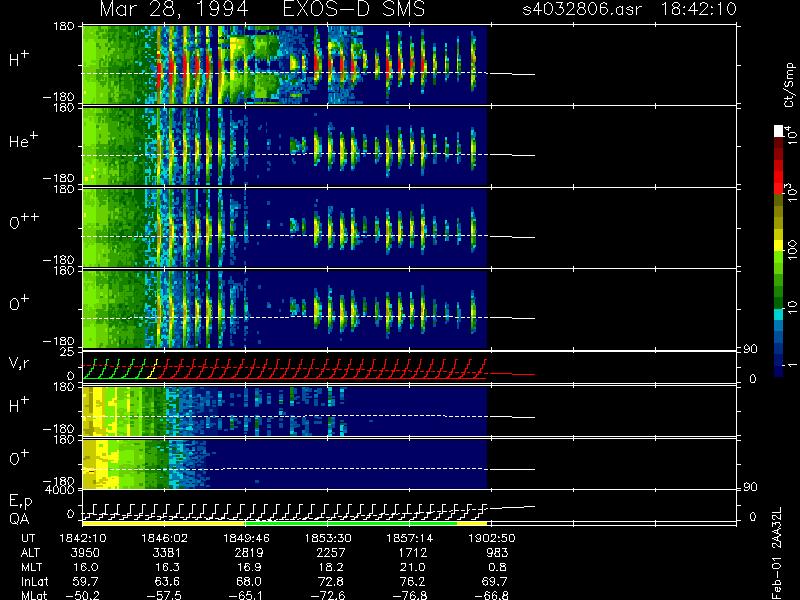800x600 pixels.
Task: Click ALT value '3950'
Action: [85, 553]
